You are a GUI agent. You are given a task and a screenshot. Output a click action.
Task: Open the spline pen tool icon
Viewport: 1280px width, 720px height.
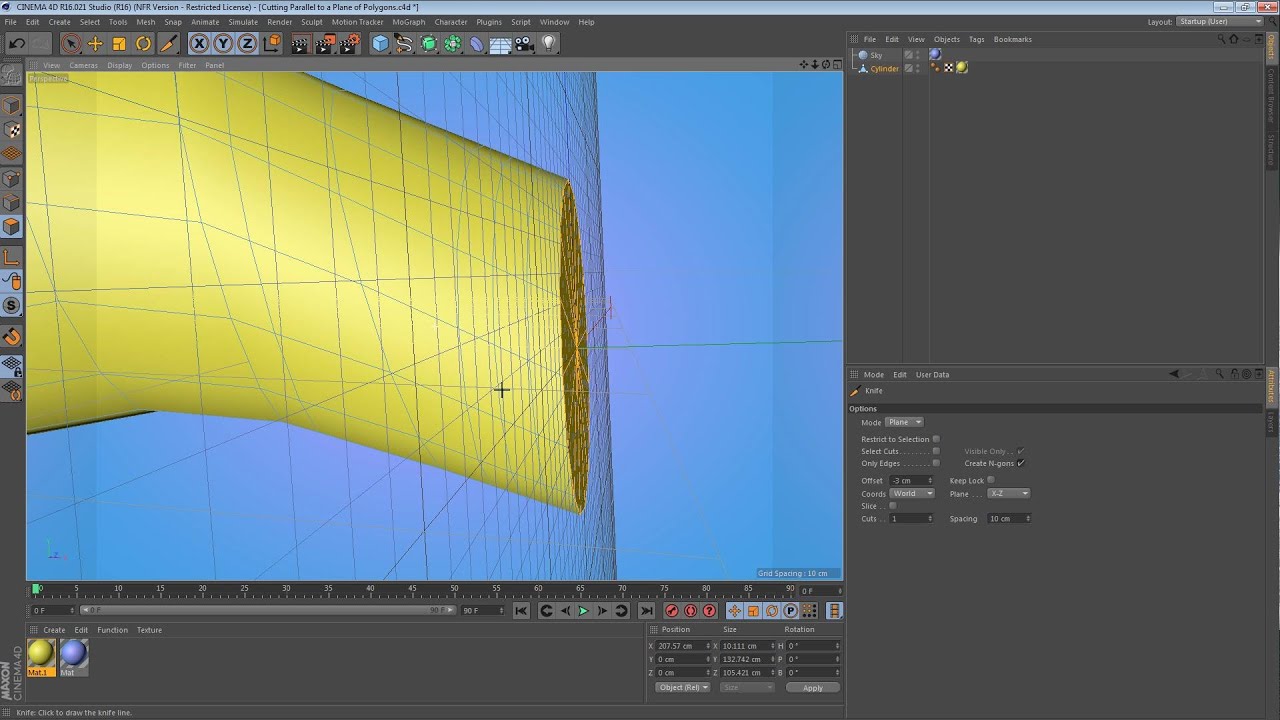click(404, 43)
